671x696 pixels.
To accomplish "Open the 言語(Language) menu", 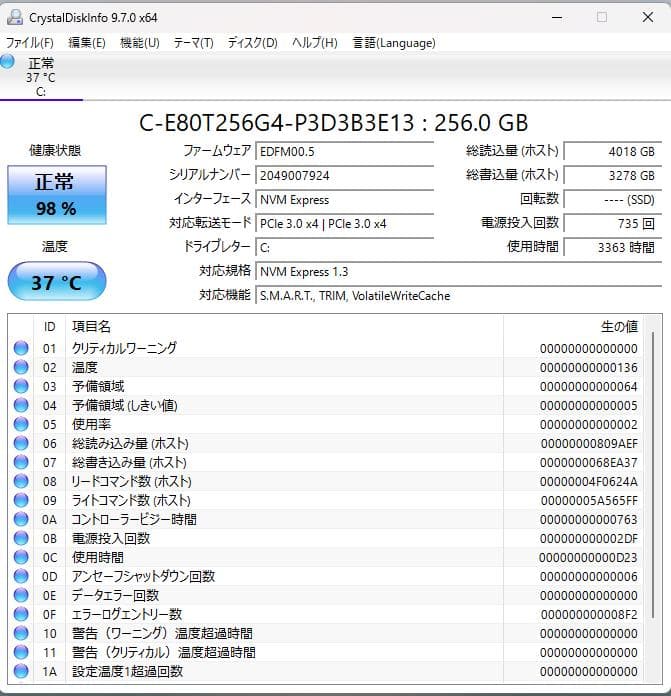I will tap(394, 43).
